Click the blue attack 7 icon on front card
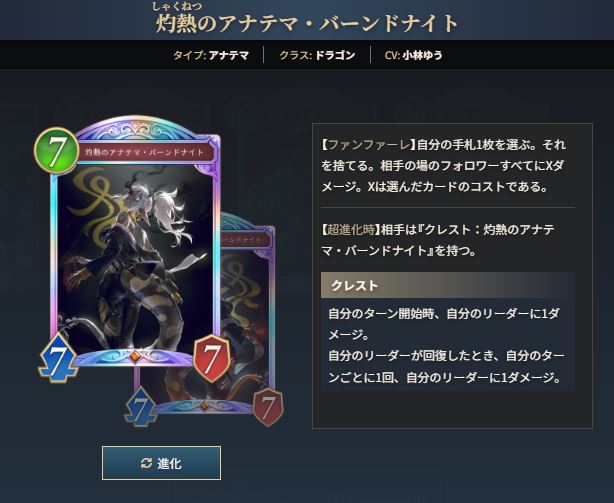The height and width of the screenshot is (503, 614). coord(58,359)
